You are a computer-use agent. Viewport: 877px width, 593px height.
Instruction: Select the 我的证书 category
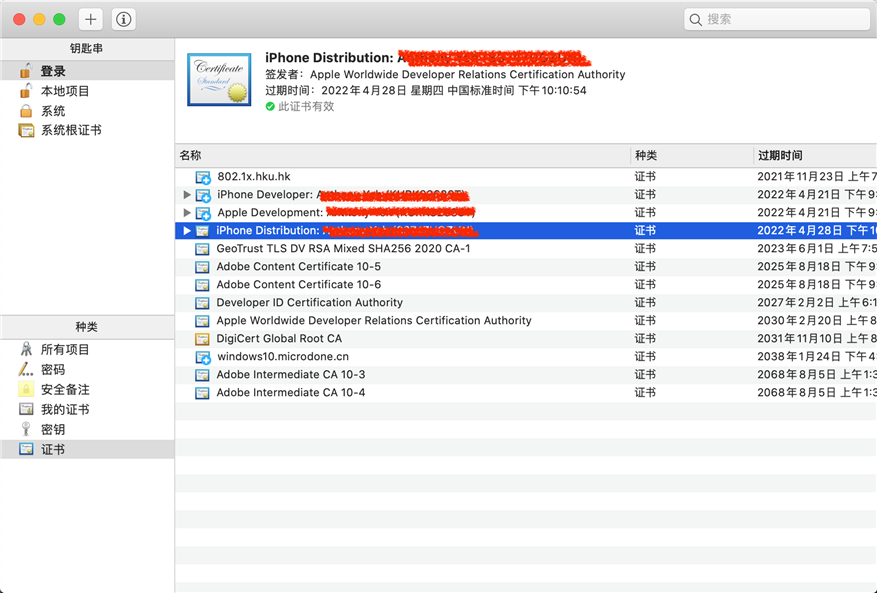point(87,410)
